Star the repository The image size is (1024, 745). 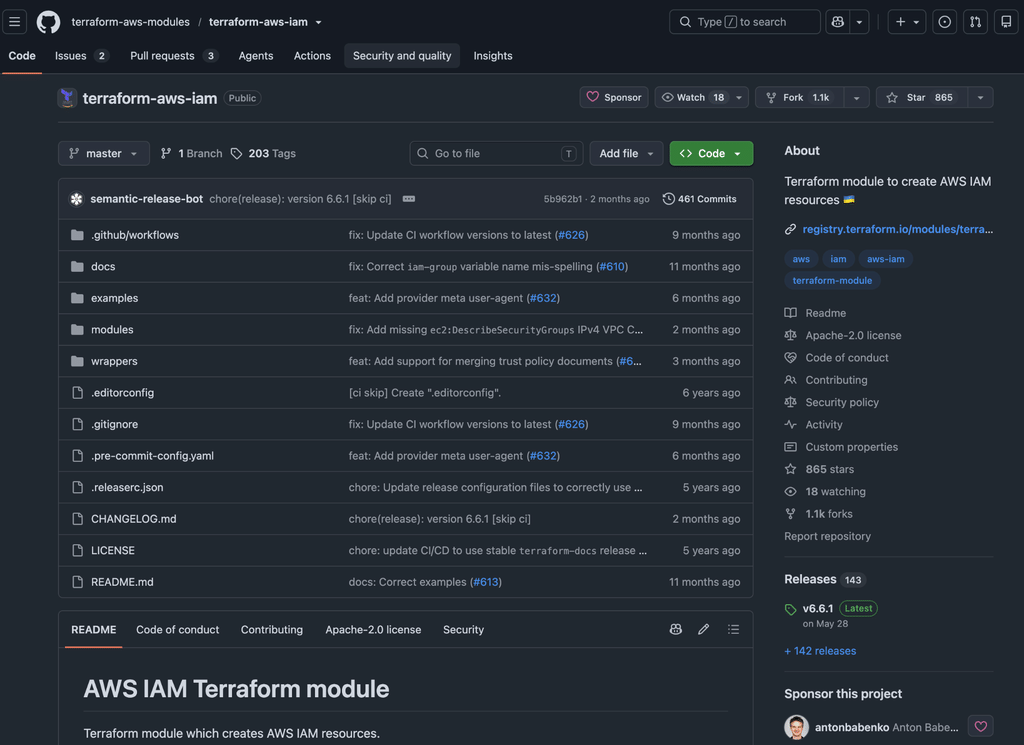922,97
